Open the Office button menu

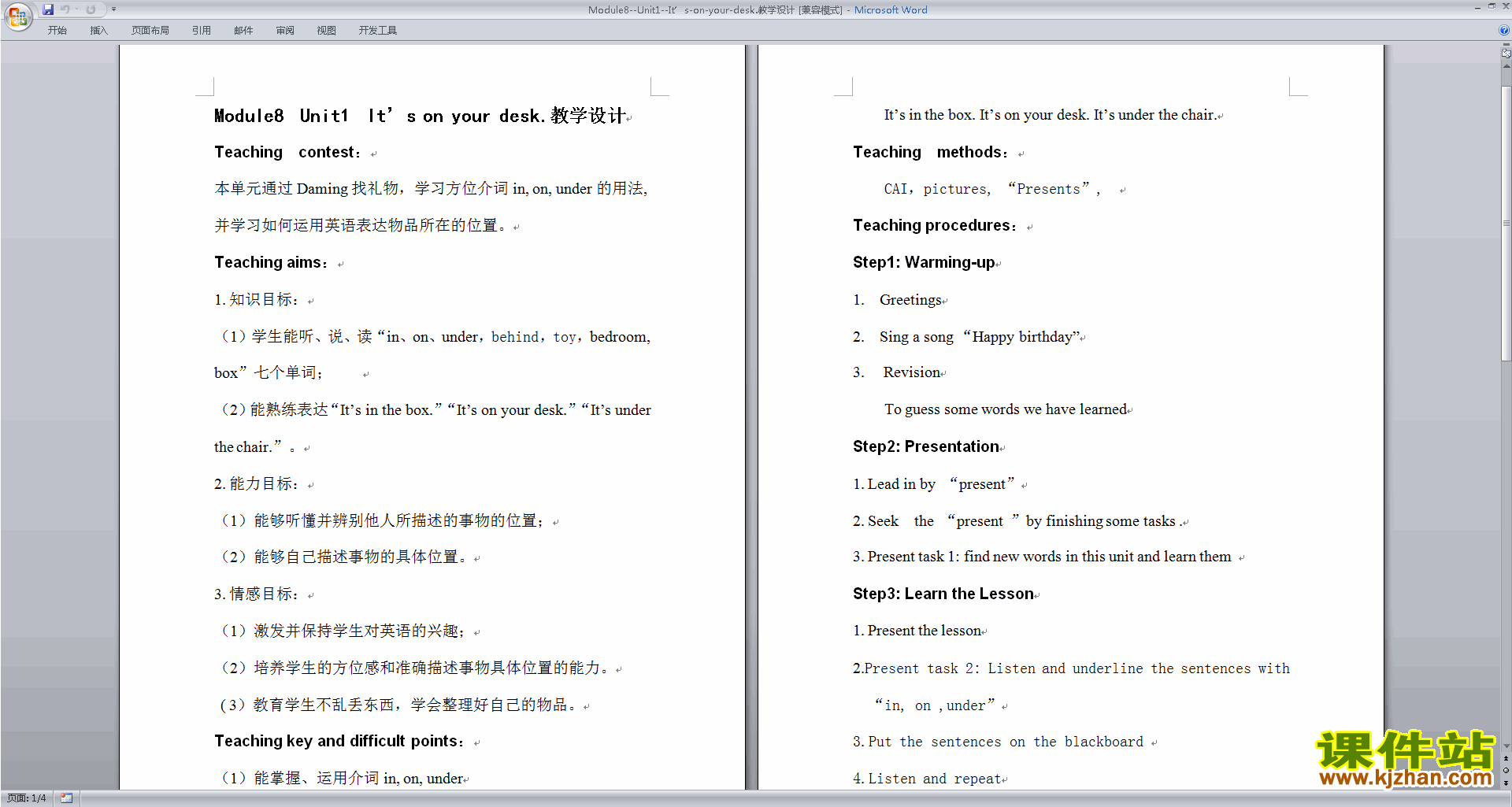point(17,16)
